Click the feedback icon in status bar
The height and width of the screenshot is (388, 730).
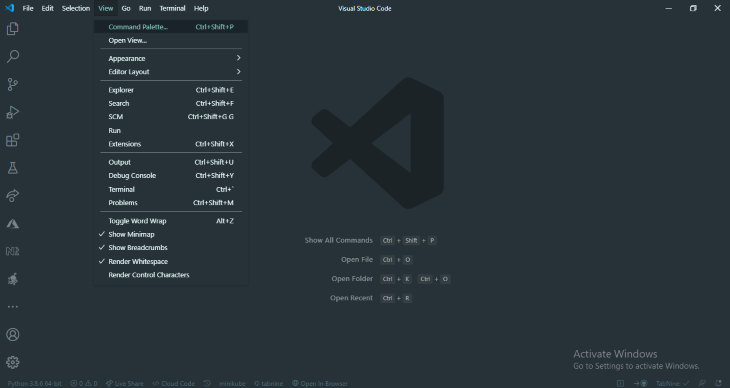pyautogui.click(x=703, y=383)
